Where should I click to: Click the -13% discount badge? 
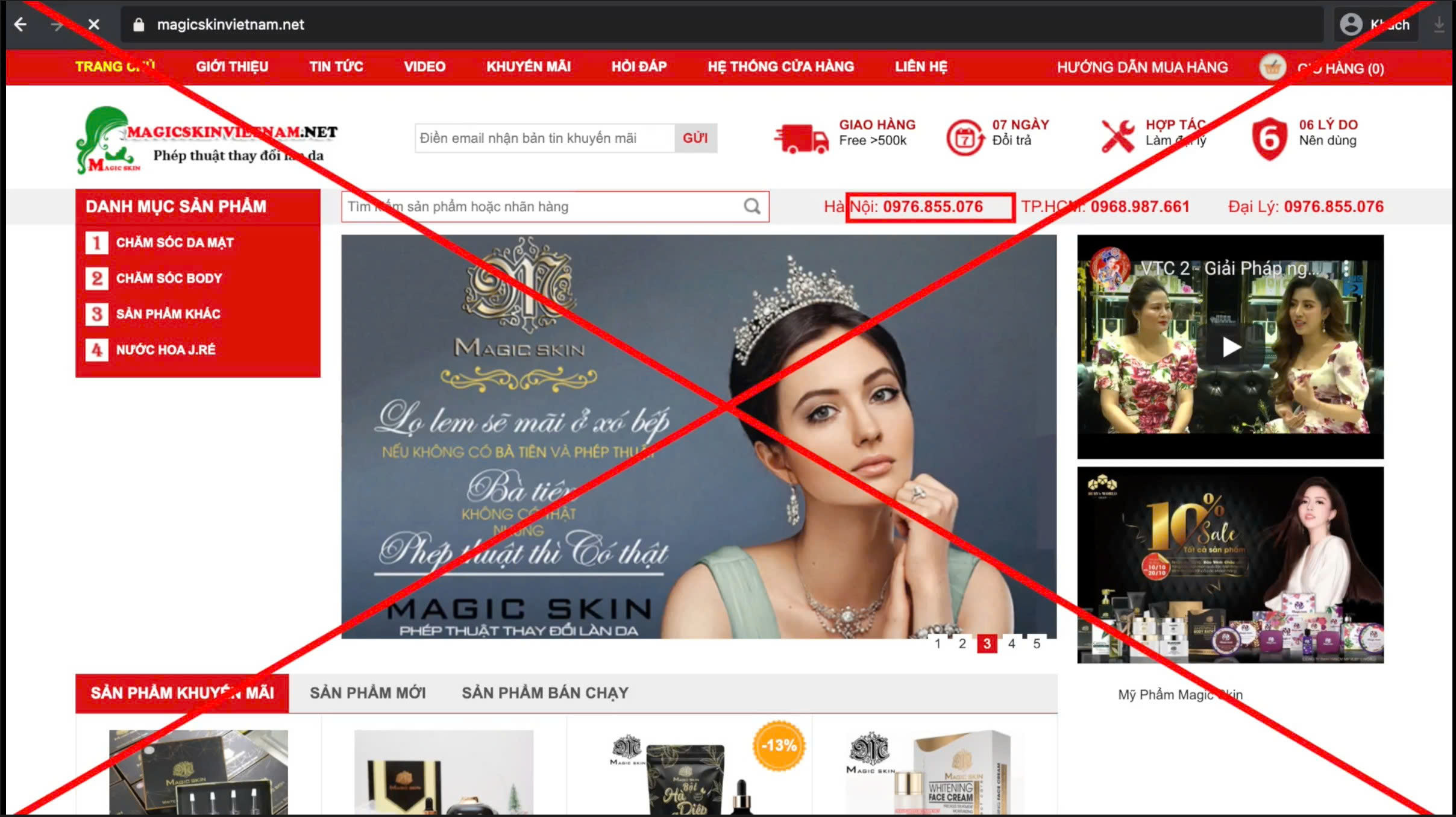pyautogui.click(x=779, y=745)
